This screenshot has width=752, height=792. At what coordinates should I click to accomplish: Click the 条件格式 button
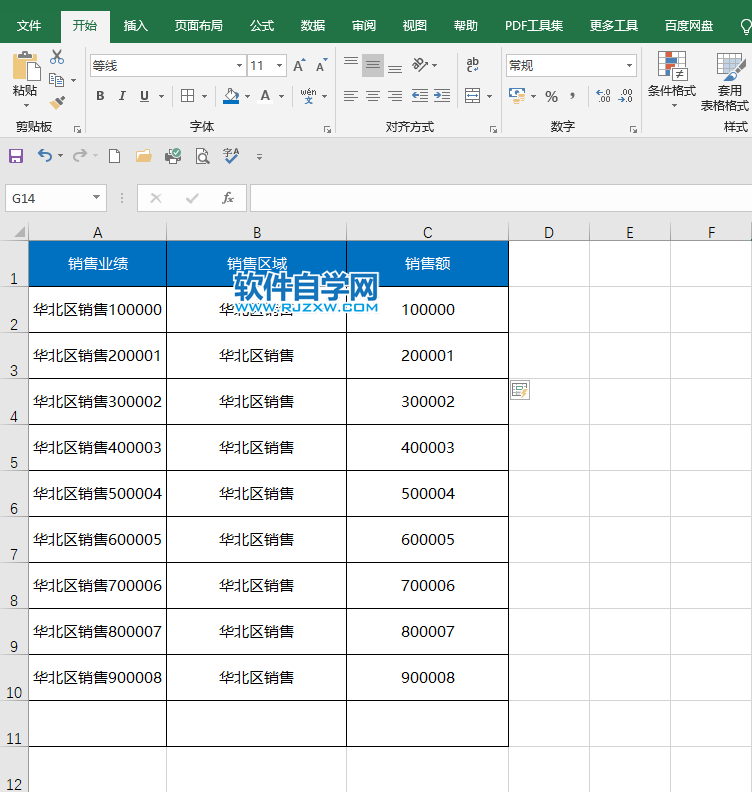point(672,78)
